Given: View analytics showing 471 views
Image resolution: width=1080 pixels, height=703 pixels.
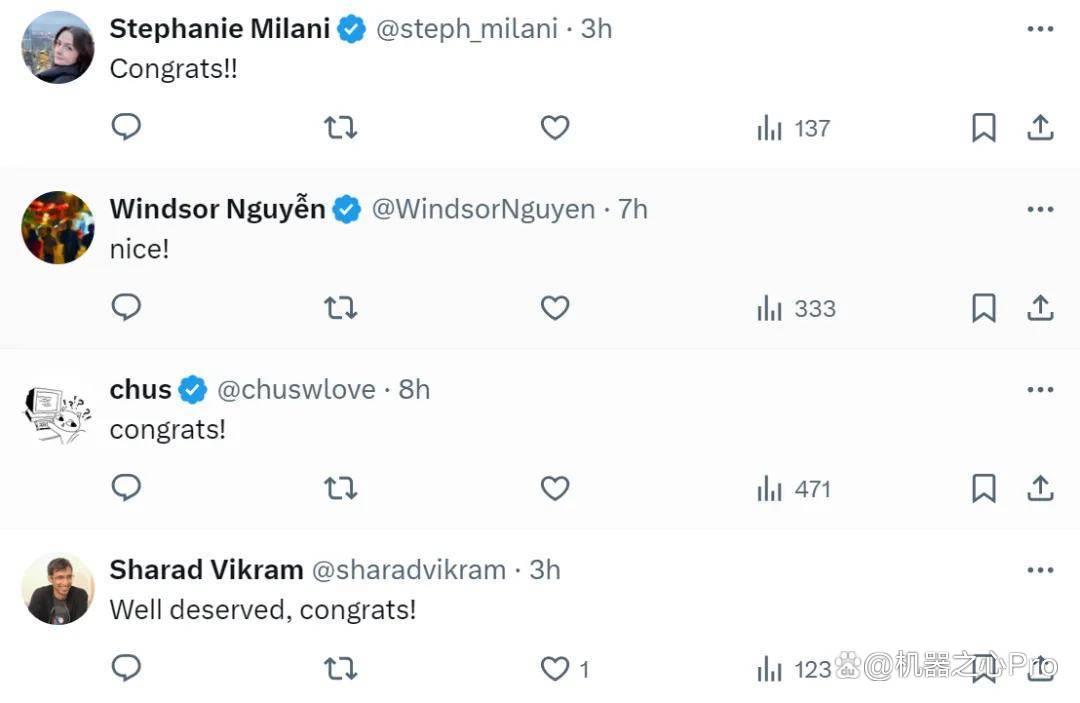Looking at the screenshot, I should [793, 490].
